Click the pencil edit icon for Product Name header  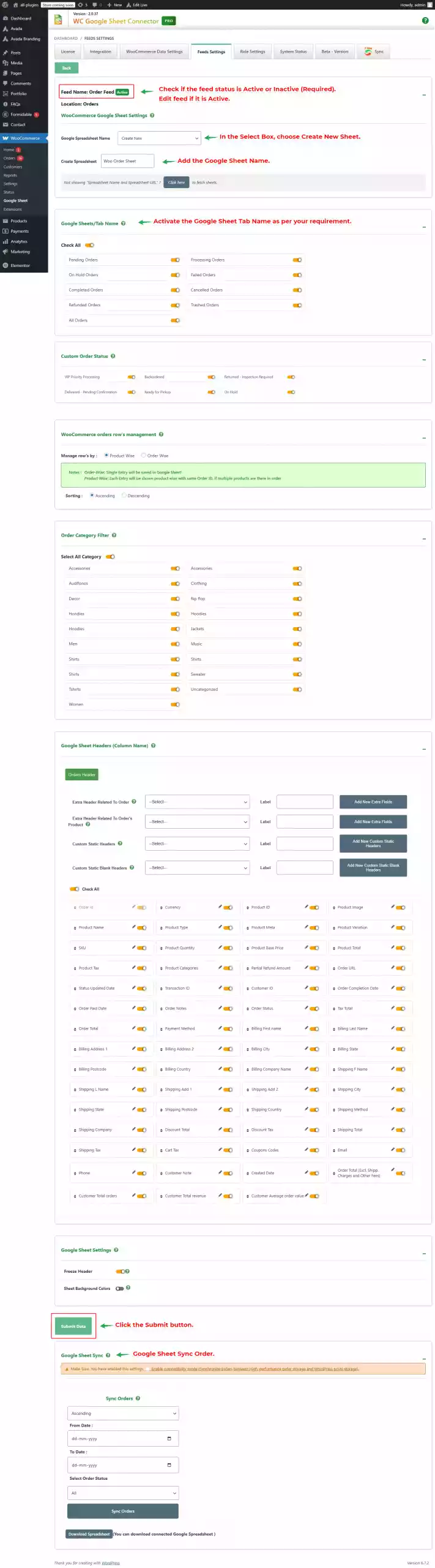point(134,927)
